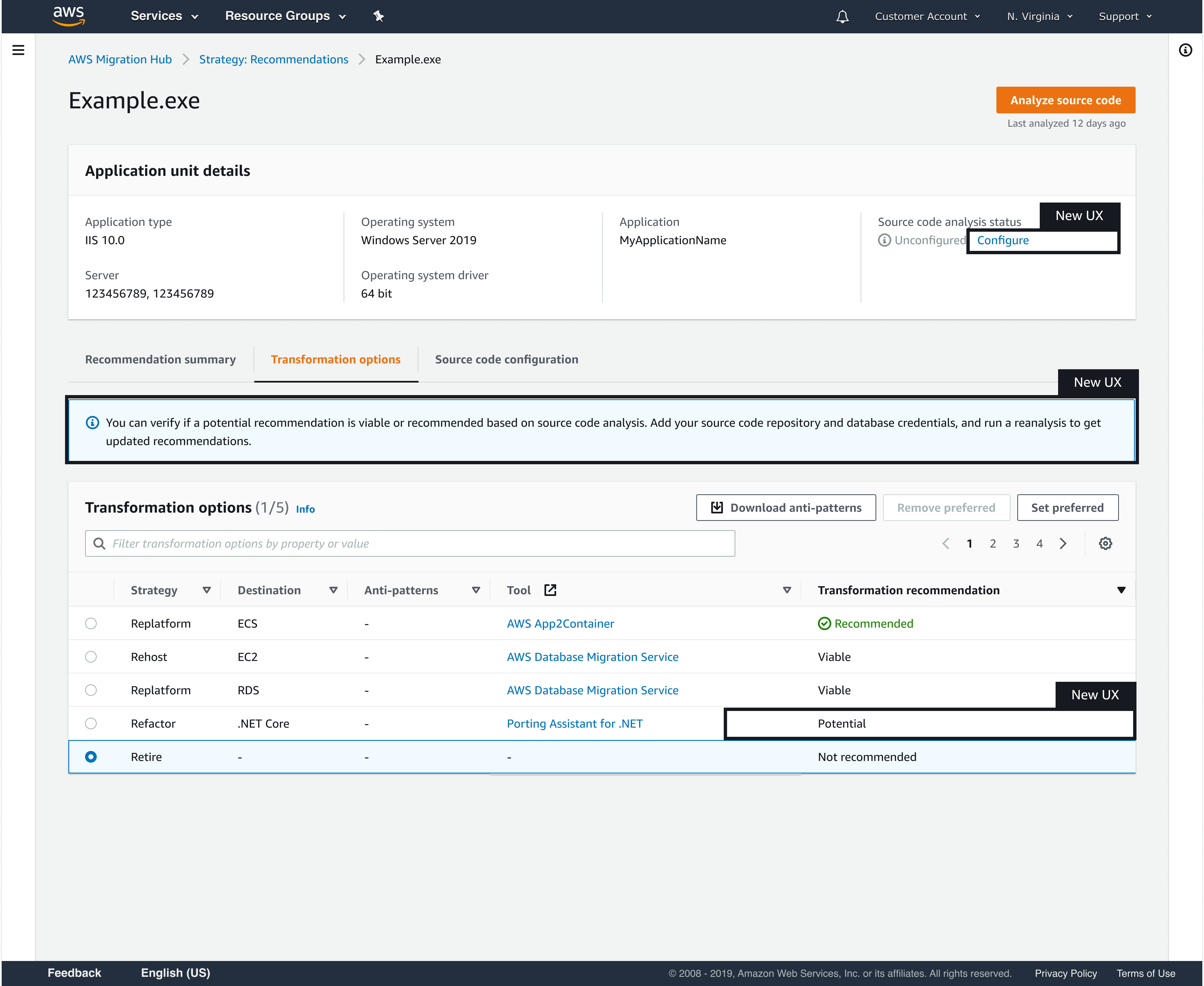Click the Analyze source code button
Viewport: 1204px width, 986px height.
coord(1065,100)
